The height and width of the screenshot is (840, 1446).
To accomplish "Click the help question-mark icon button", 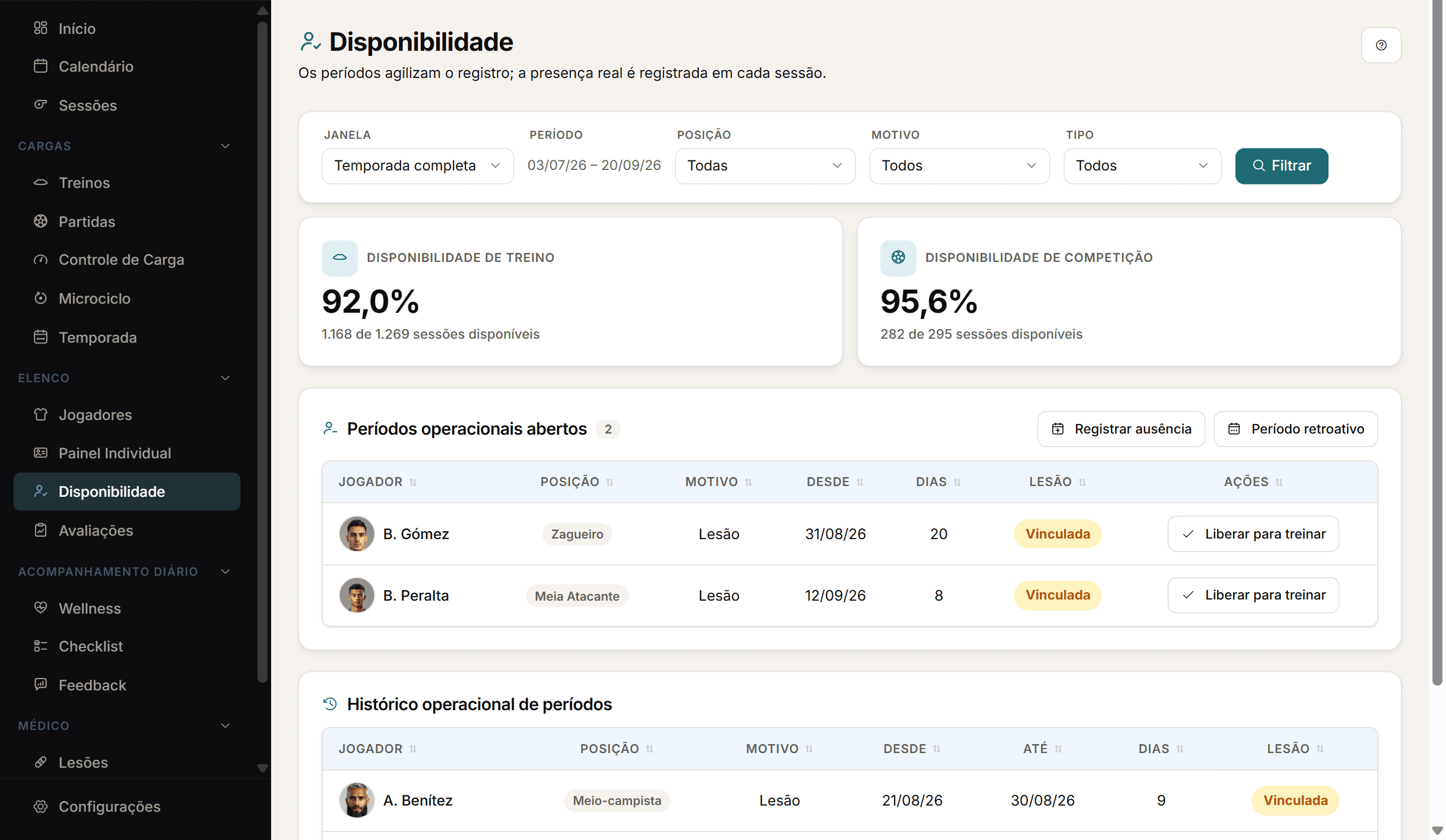I will coord(1380,45).
